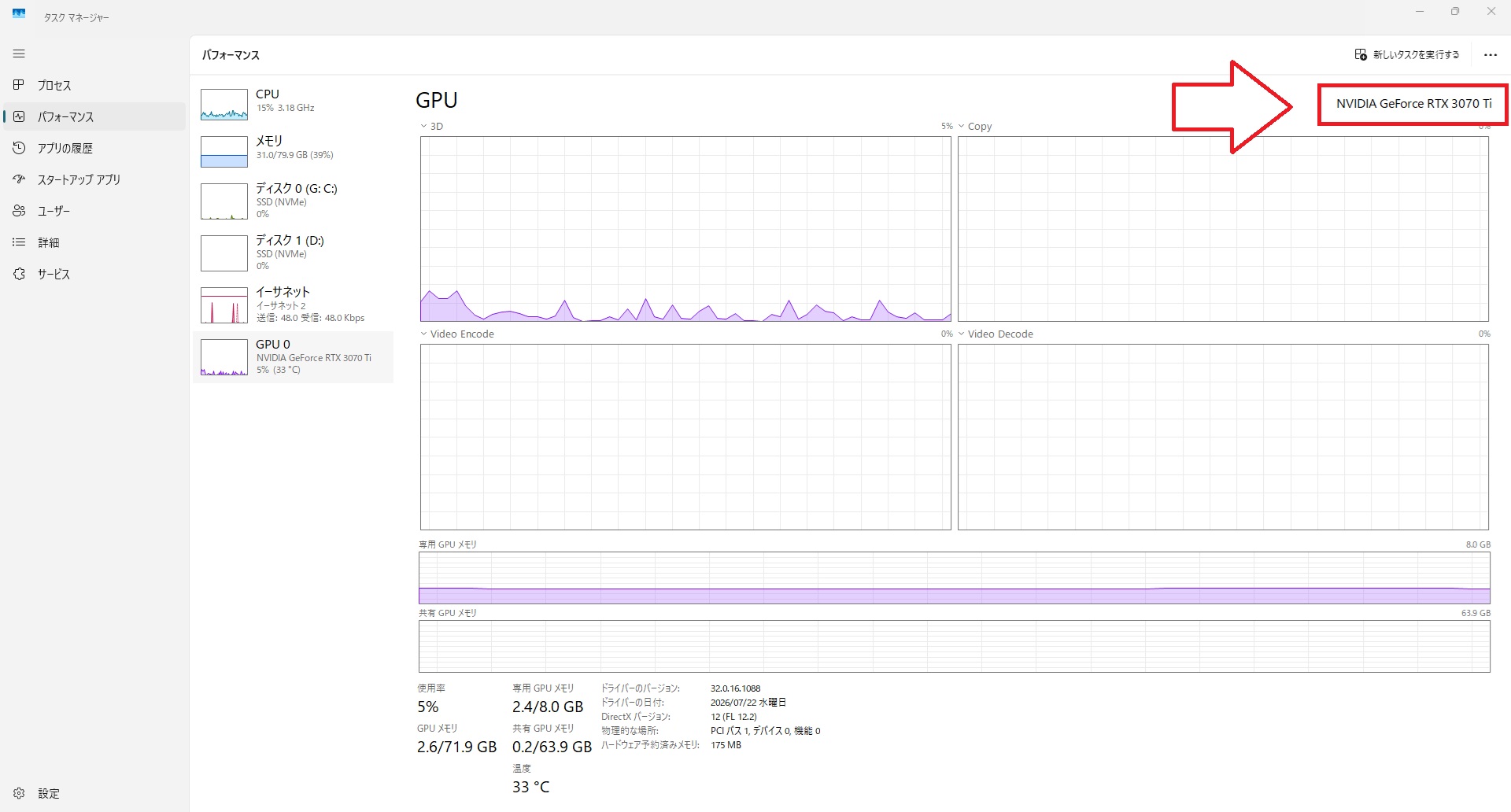Click the 175 MB reserved memory value

click(726, 745)
